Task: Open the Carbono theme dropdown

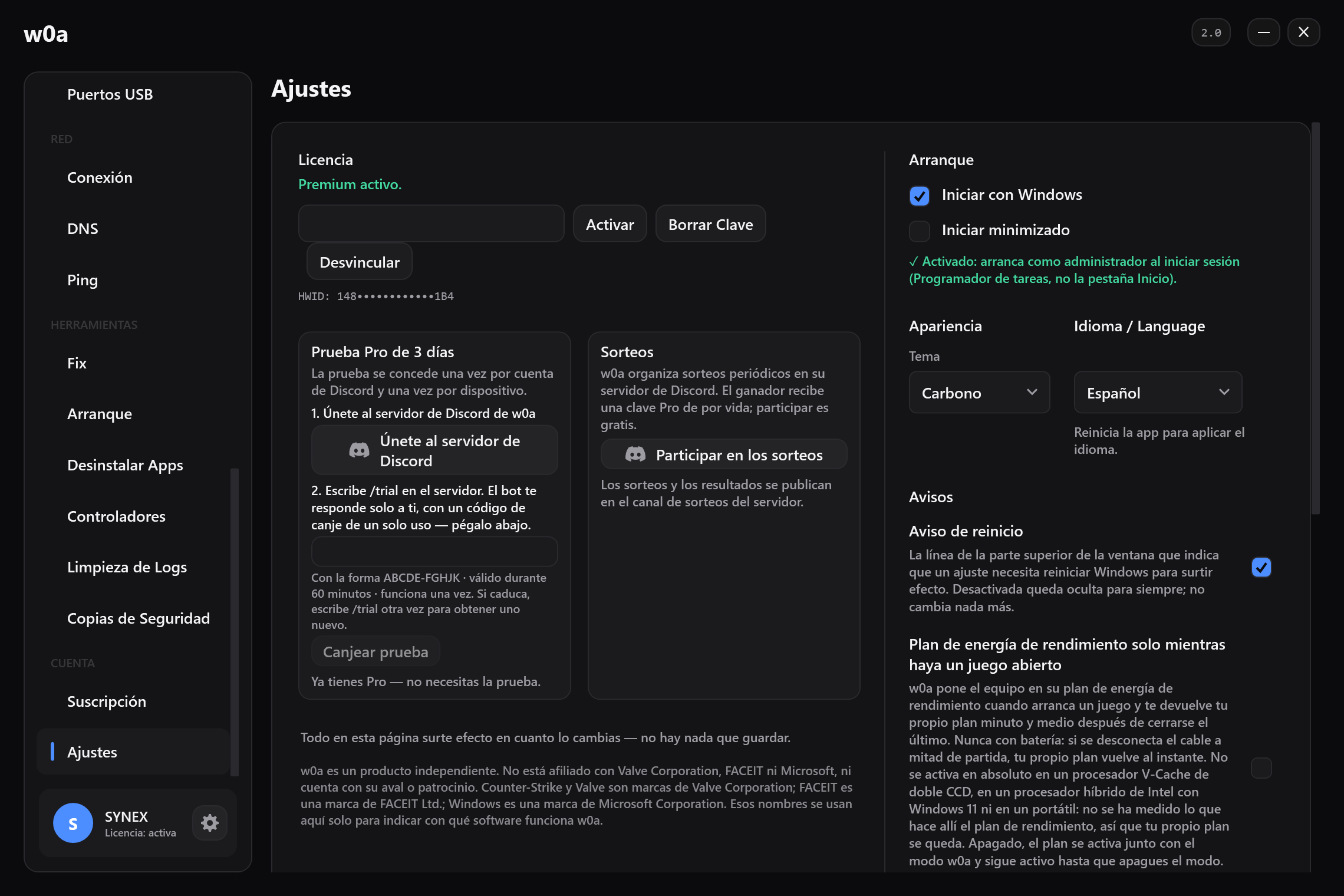Action: [x=979, y=393]
